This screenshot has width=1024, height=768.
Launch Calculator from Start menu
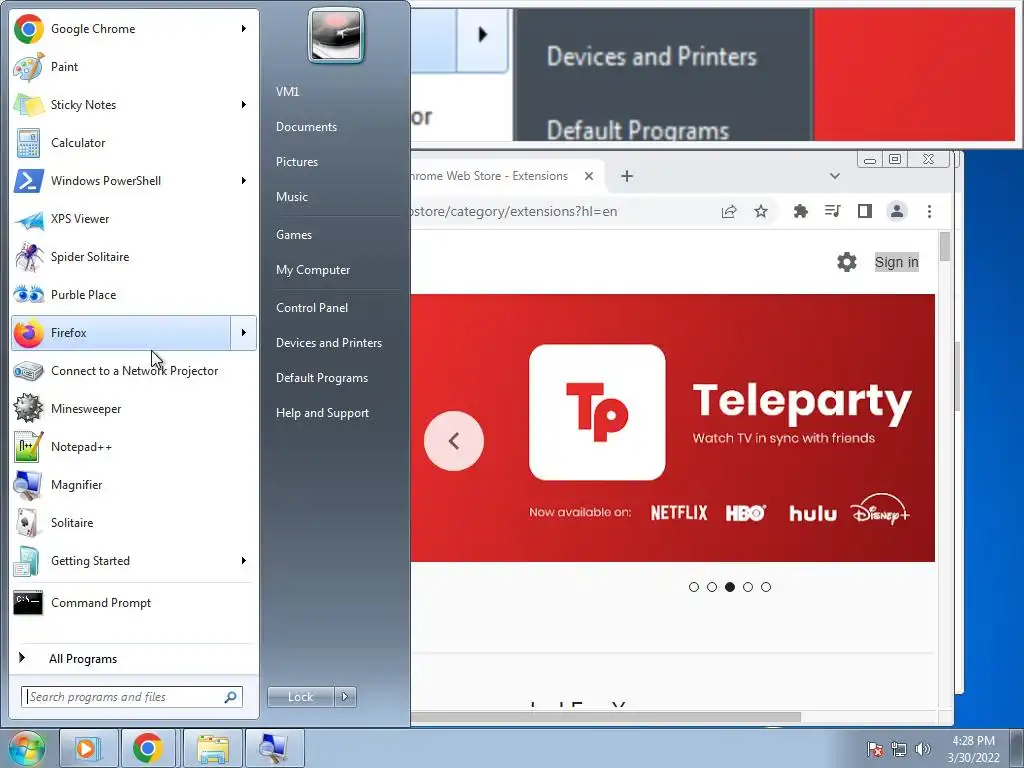pos(134,142)
